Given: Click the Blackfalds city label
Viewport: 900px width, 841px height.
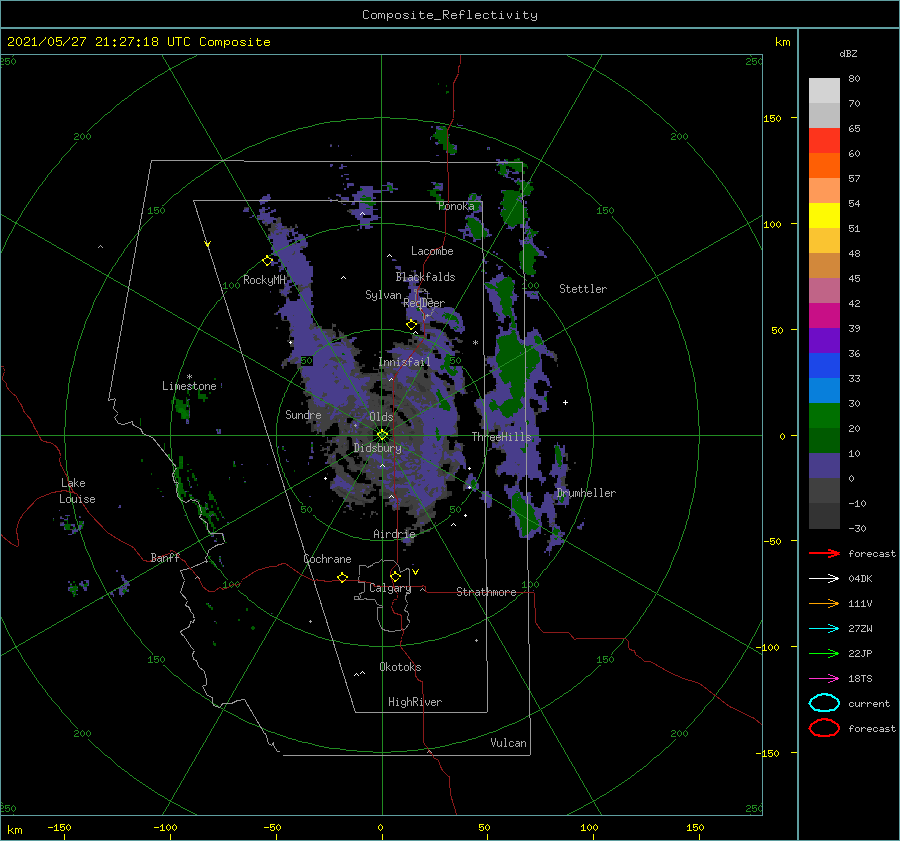Looking at the screenshot, I should (x=425, y=277).
